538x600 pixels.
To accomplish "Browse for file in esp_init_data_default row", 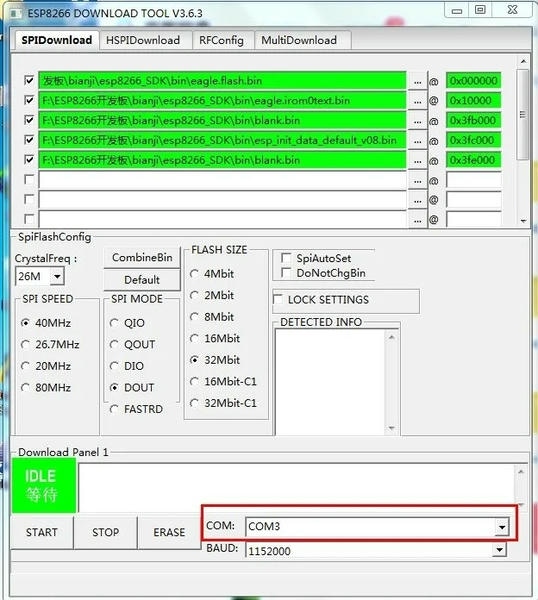I will click(x=417, y=141).
